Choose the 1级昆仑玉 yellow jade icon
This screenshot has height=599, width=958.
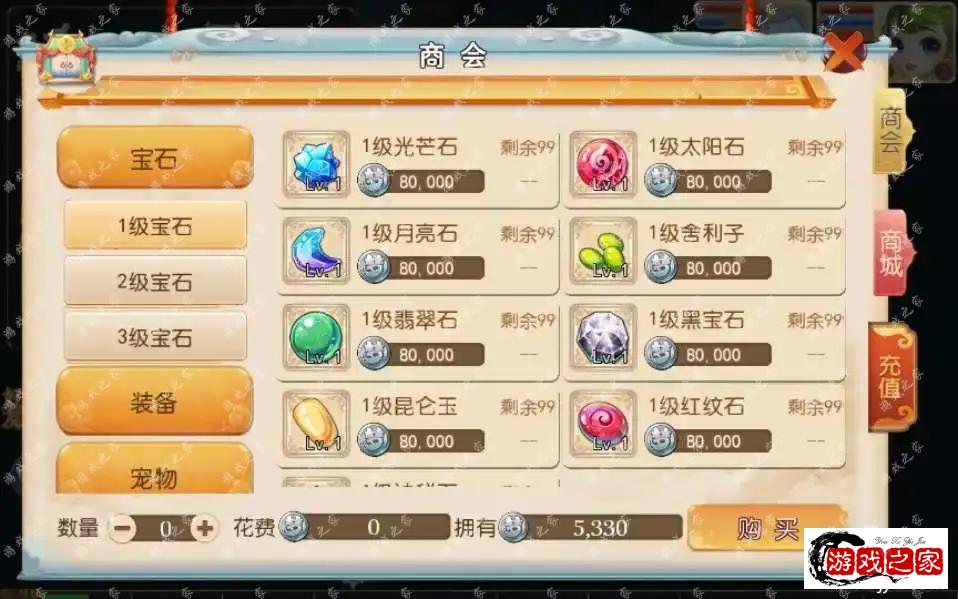pyautogui.click(x=316, y=424)
